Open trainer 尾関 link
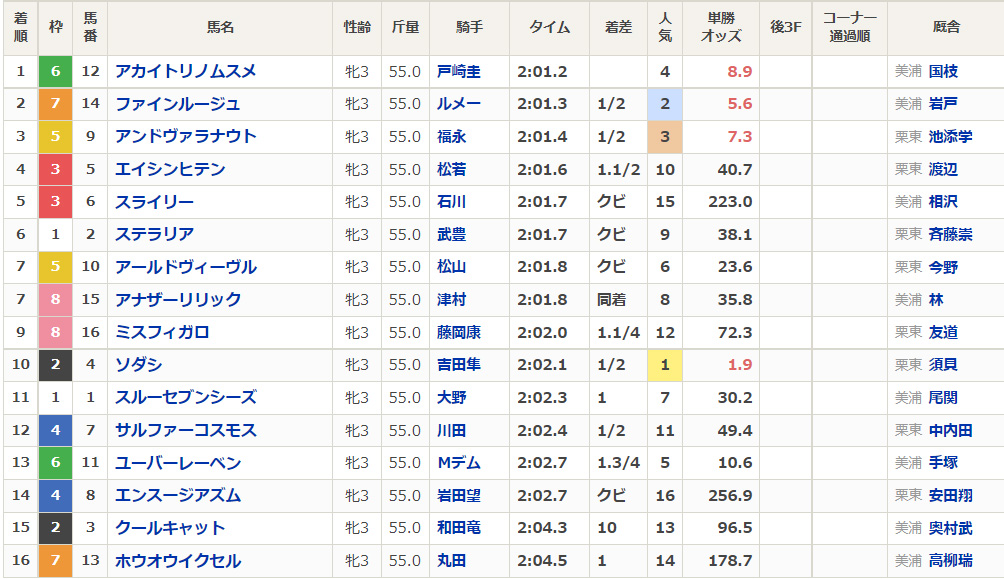 coord(943,397)
